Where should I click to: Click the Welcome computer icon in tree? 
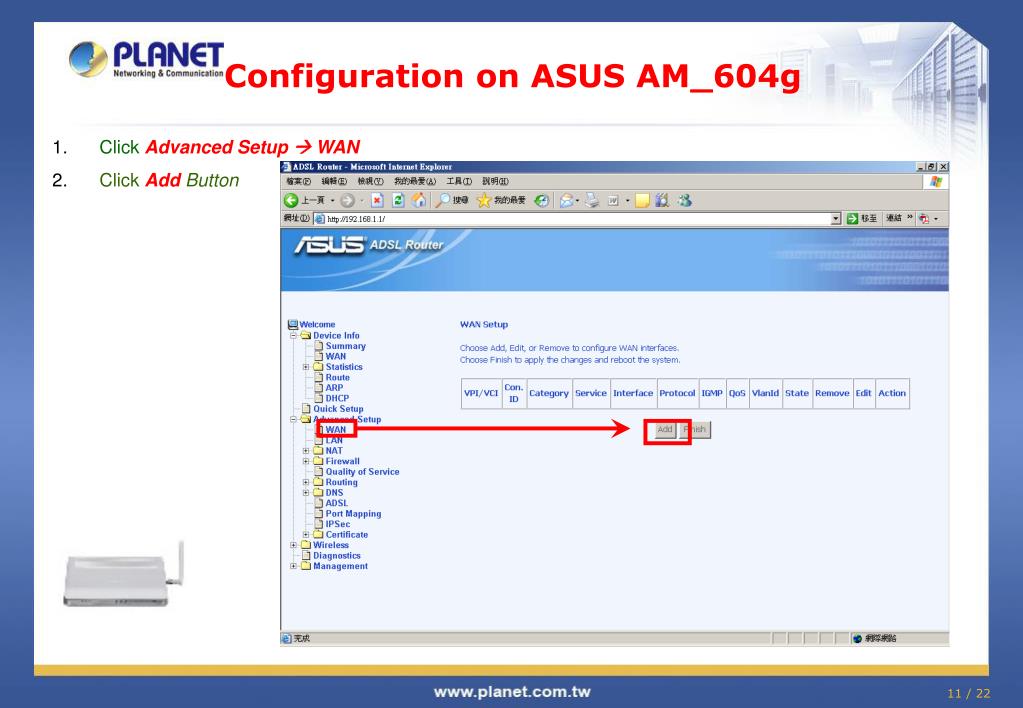coord(293,324)
